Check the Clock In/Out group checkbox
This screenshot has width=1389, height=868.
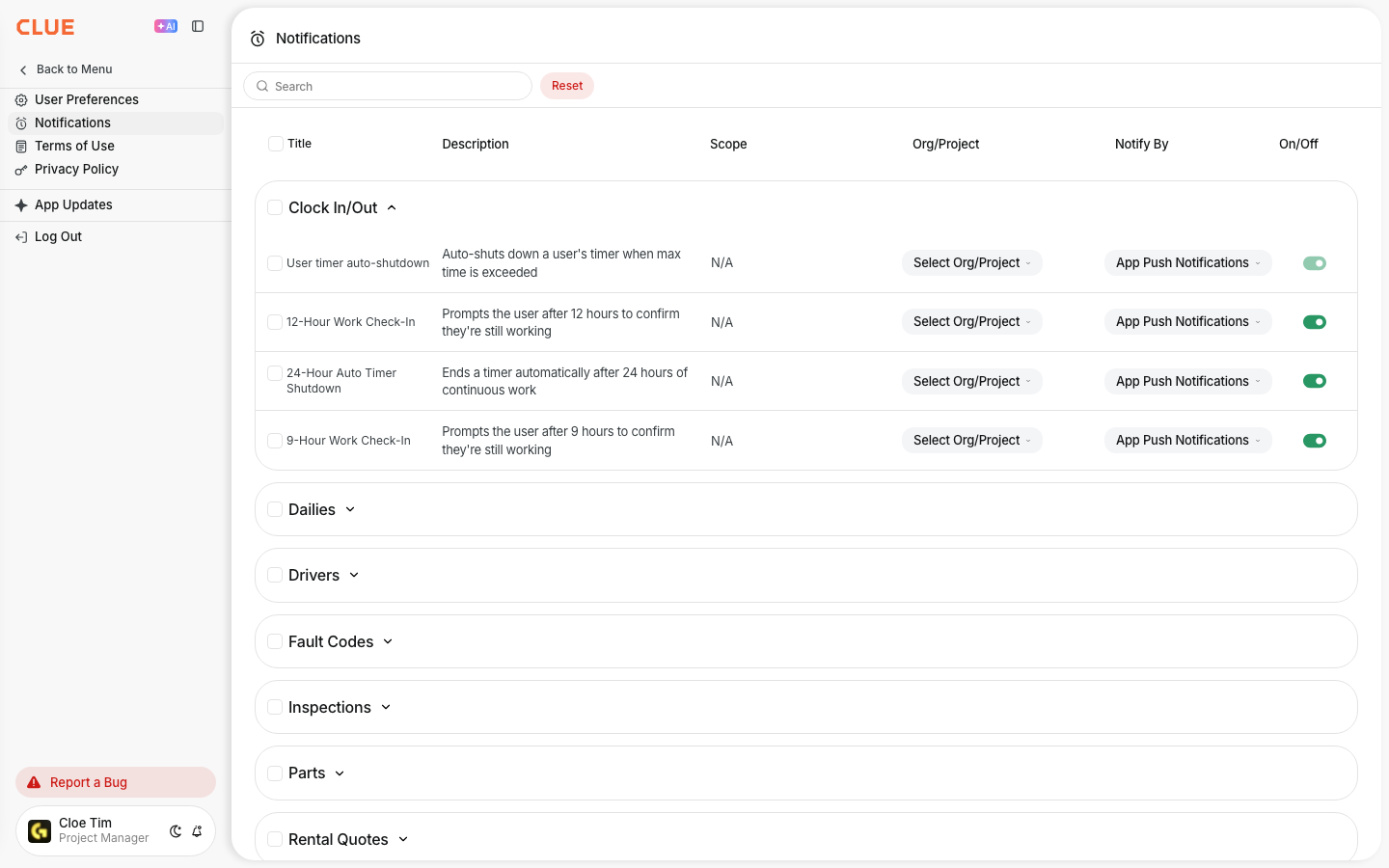(x=275, y=207)
